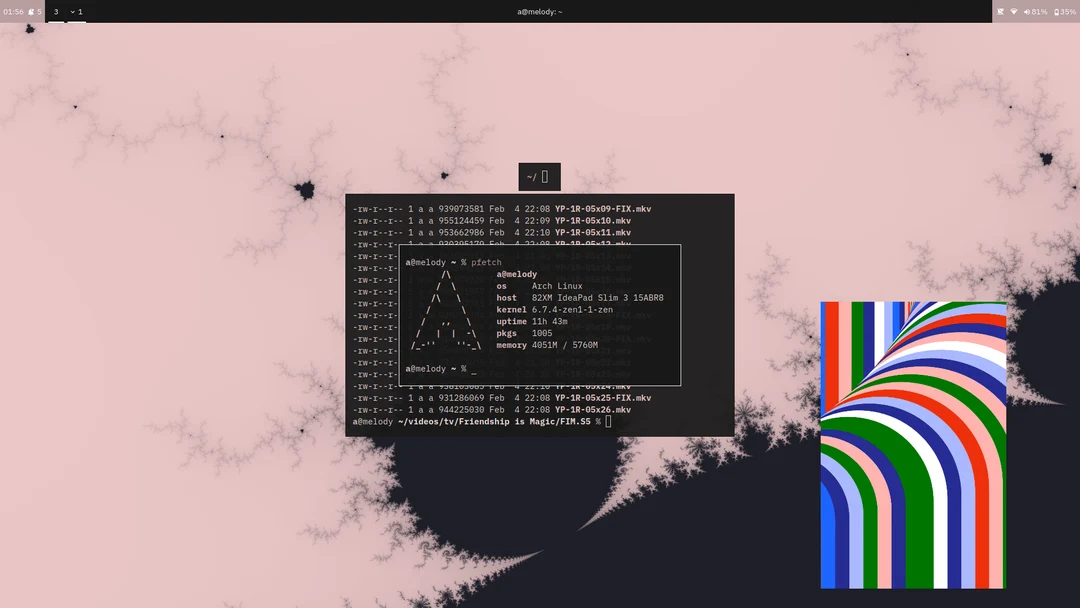Select workspace tag 3 in the bar

coord(56,11)
